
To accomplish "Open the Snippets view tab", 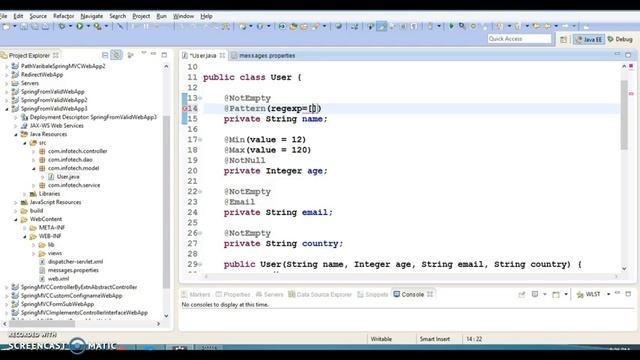I will [372, 294].
